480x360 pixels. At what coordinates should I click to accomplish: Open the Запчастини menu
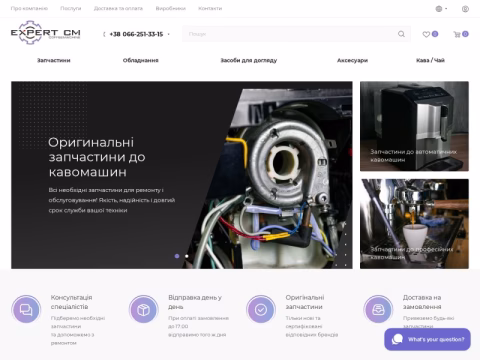point(54,60)
